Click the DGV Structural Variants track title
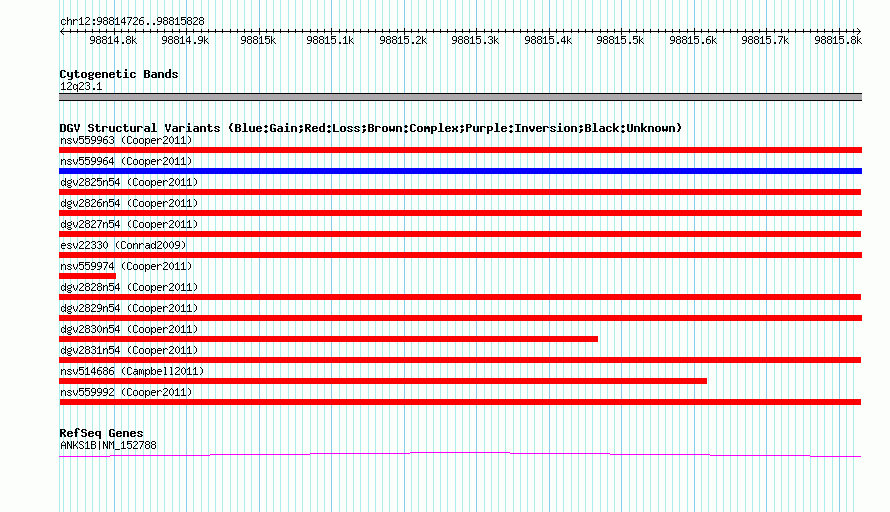Image resolution: width=890 pixels, height=512 pixels. pos(370,128)
